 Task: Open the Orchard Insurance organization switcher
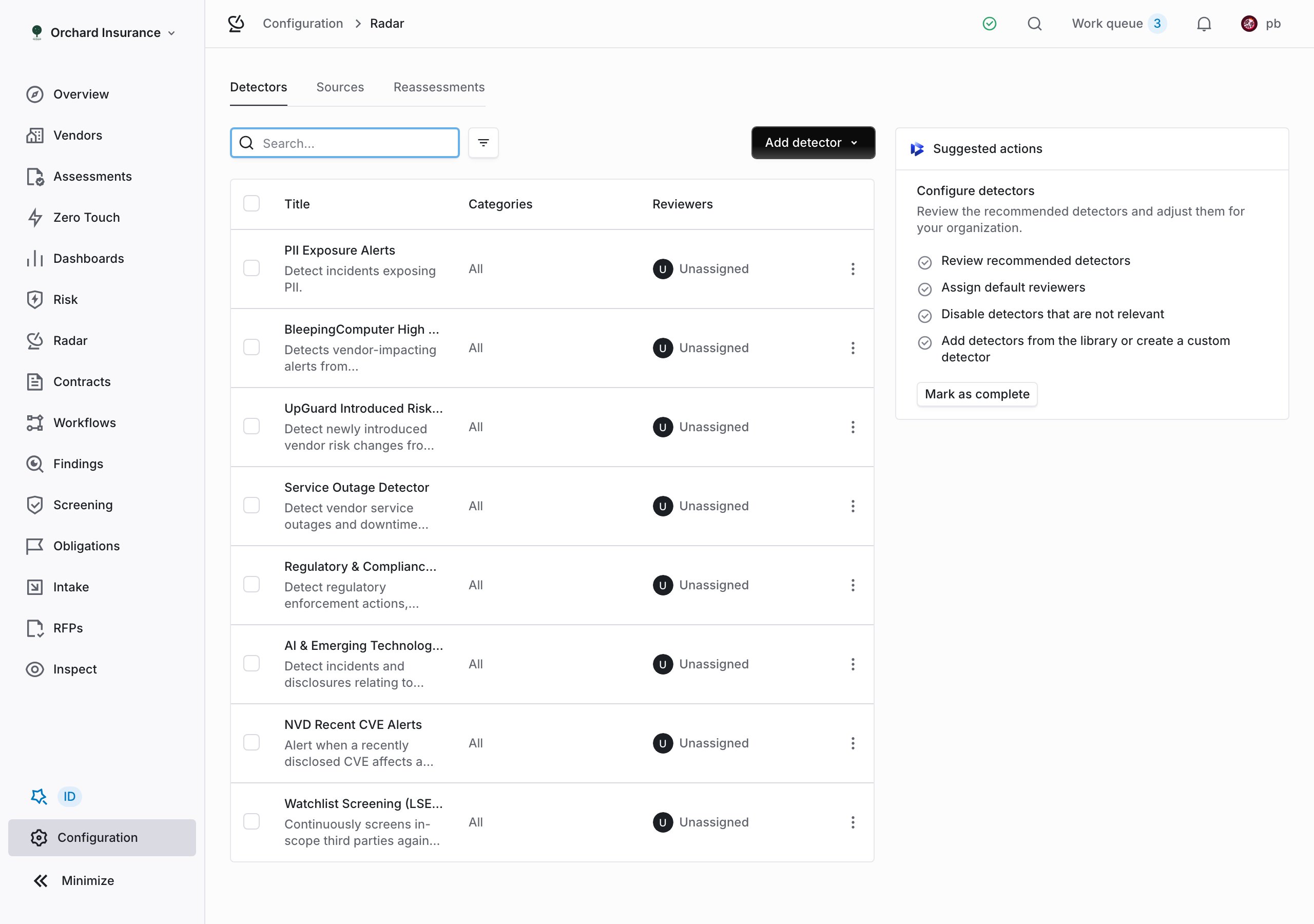point(103,33)
